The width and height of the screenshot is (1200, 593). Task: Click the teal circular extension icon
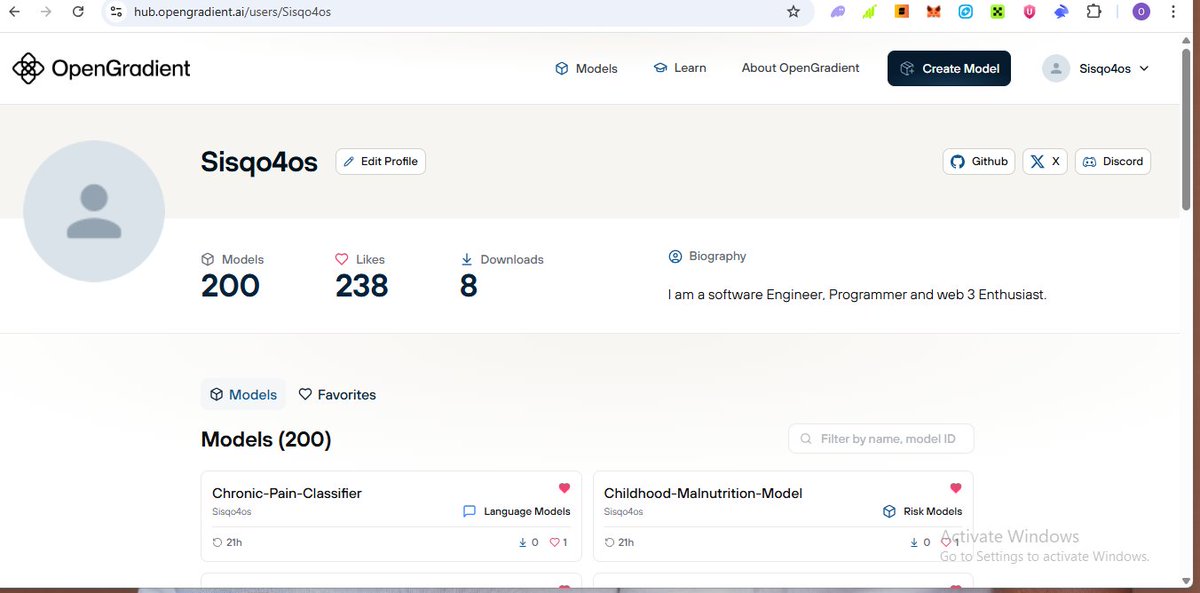tap(965, 12)
